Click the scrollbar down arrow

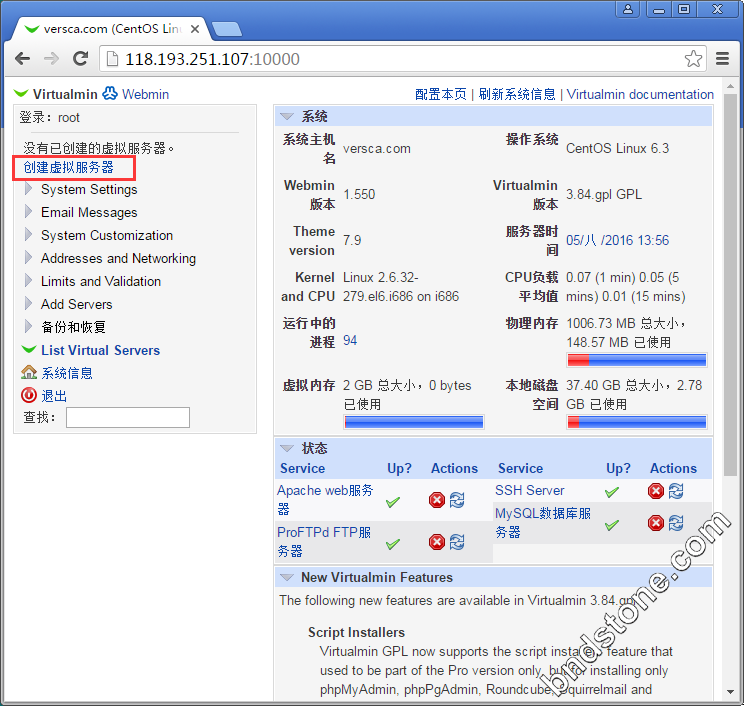pyautogui.click(x=730, y=692)
